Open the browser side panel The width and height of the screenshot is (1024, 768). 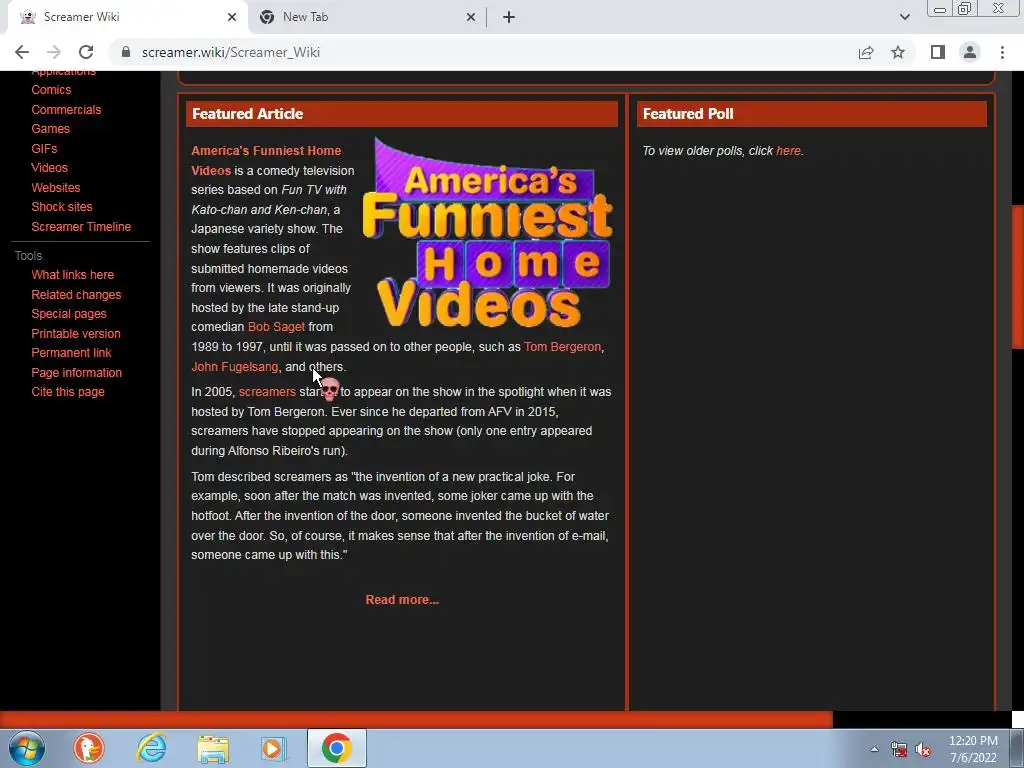click(938, 52)
